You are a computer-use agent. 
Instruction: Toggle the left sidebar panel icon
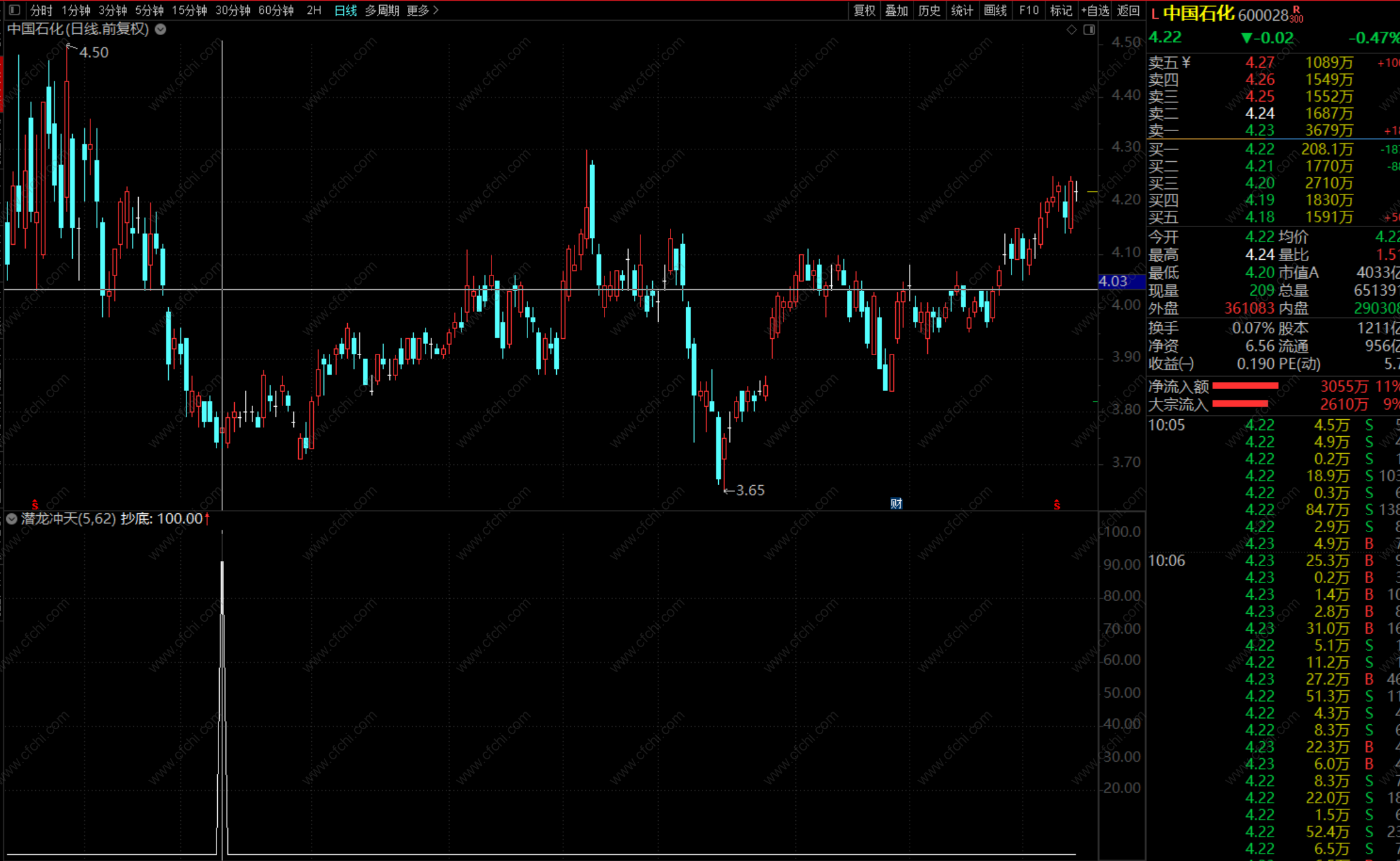(15, 10)
